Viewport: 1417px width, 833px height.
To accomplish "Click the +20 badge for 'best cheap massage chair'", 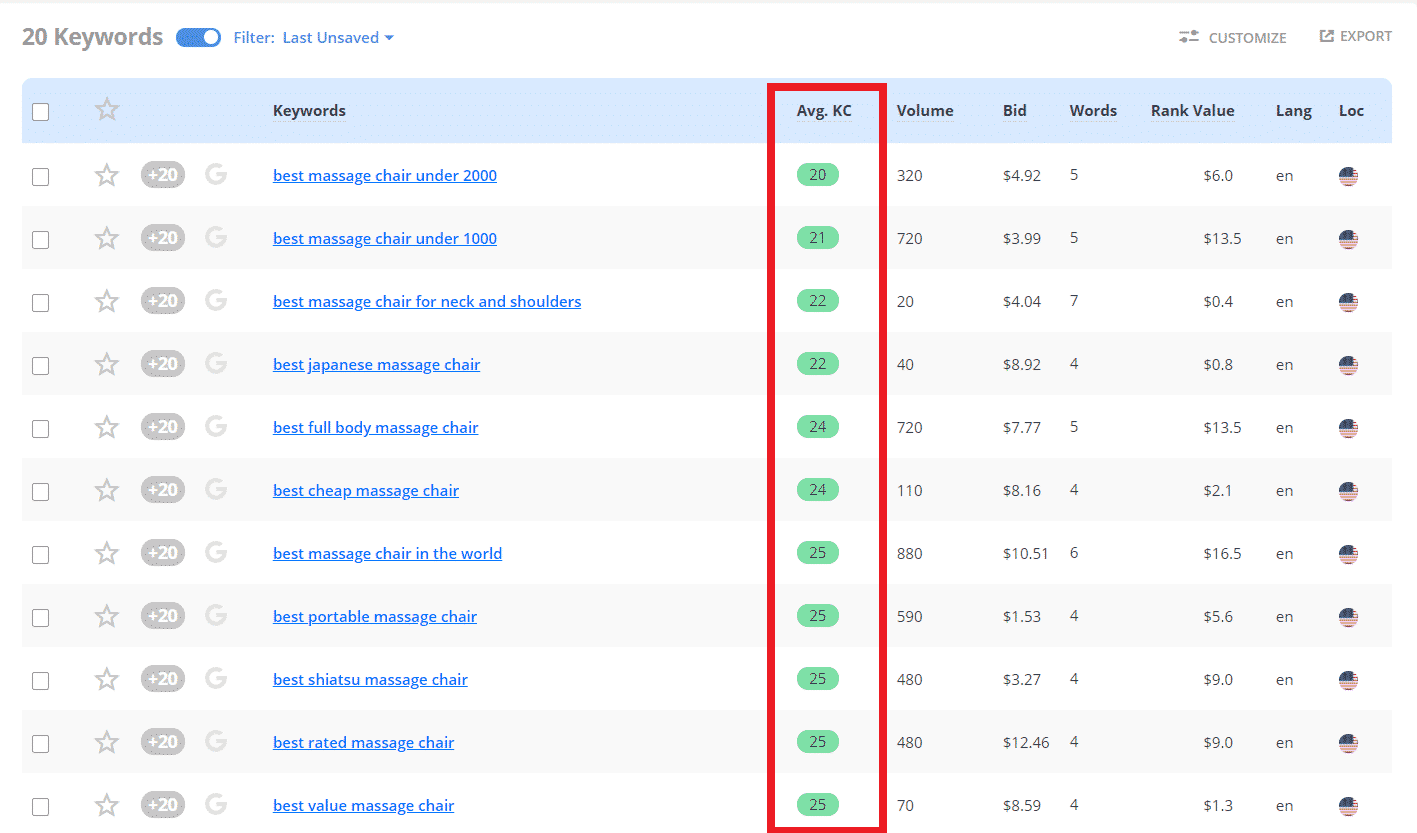I will pyautogui.click(x=163, y=490).
